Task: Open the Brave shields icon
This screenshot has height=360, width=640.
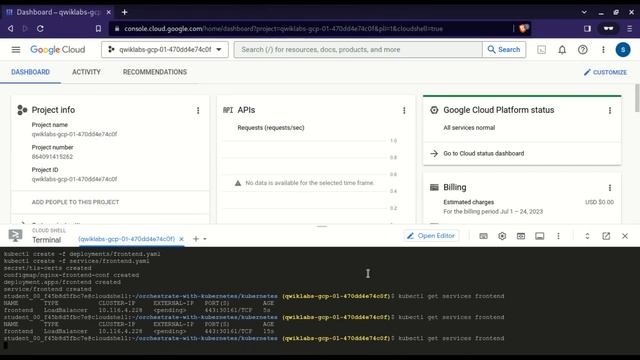Action: pyautogui.click(x=524, y=29)
